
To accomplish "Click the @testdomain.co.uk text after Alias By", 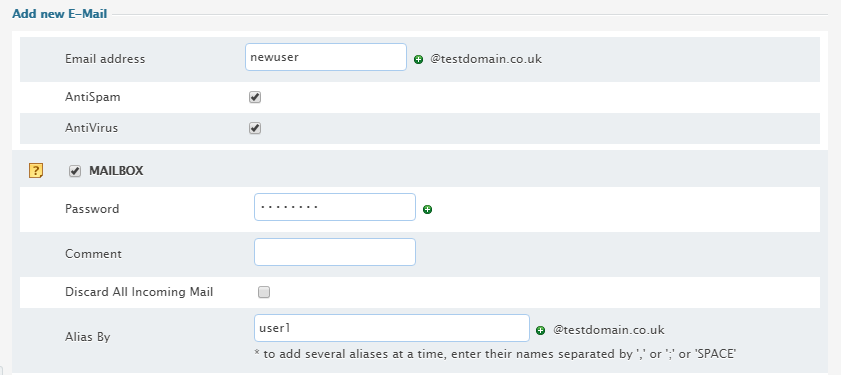I will pyautogui.click(x=609, y=330).
